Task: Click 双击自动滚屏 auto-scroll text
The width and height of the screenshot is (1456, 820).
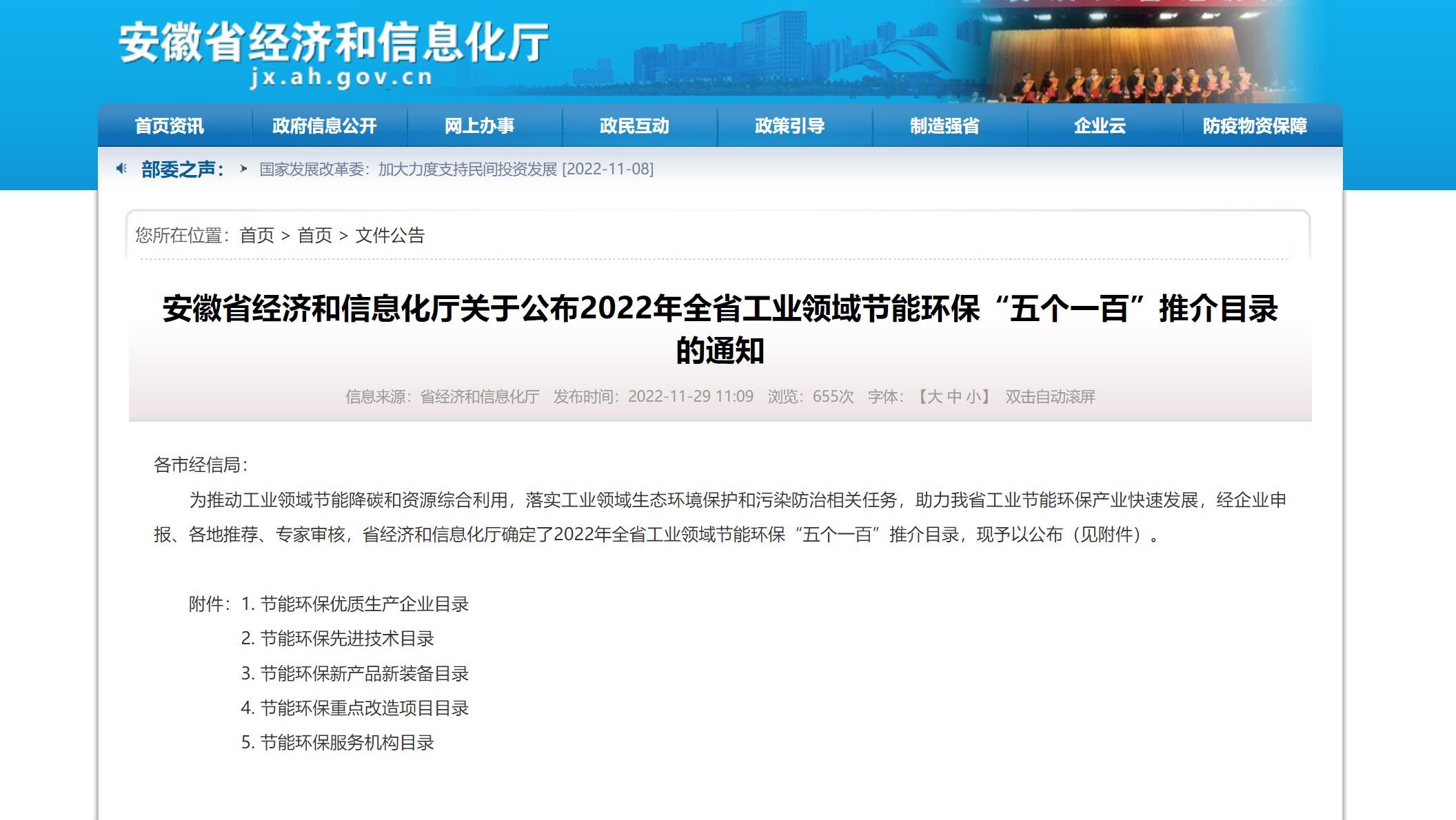Action: coord(1050,397)
